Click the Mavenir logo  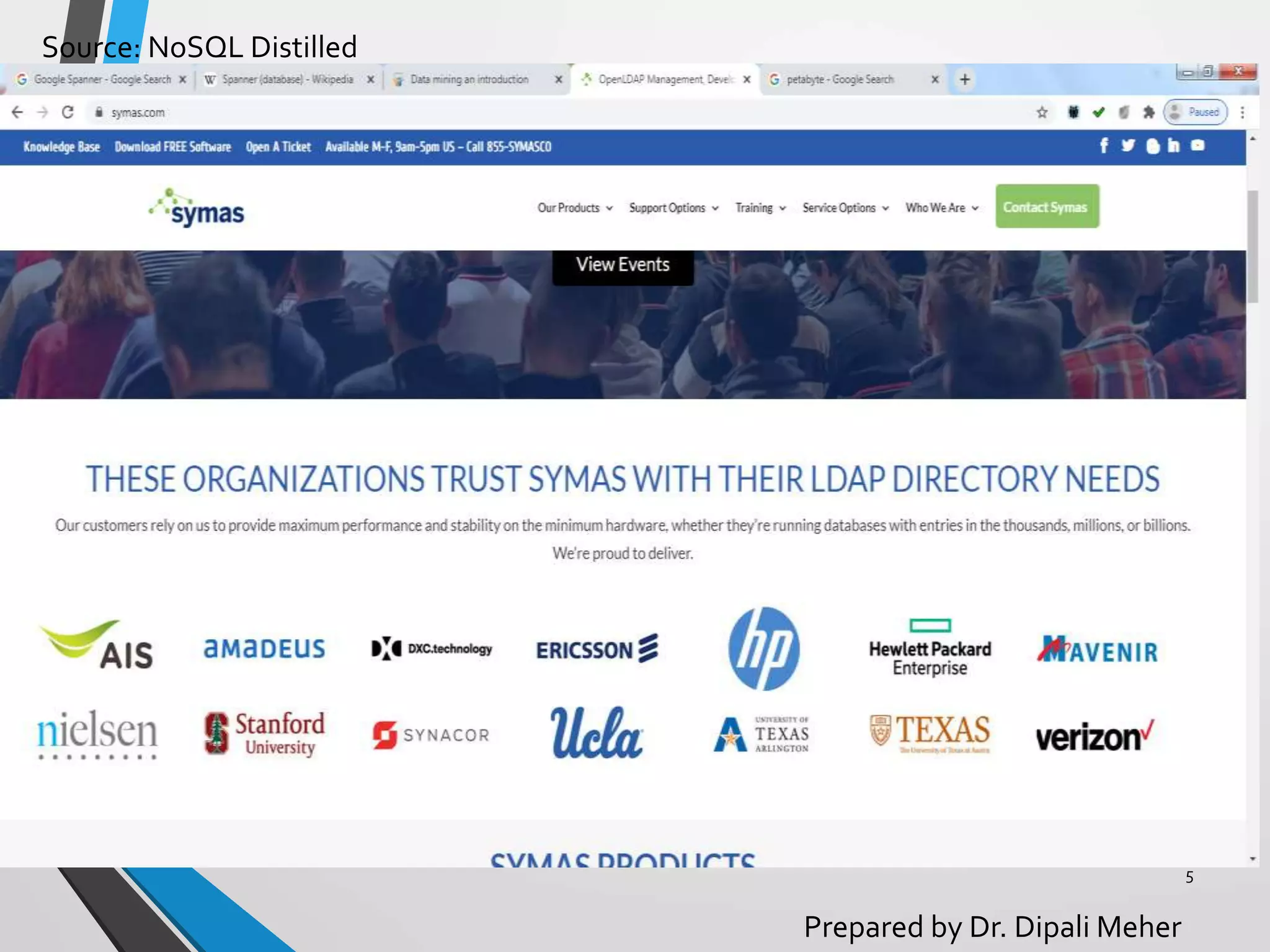pyautogui.click(x=1097, y=650)
